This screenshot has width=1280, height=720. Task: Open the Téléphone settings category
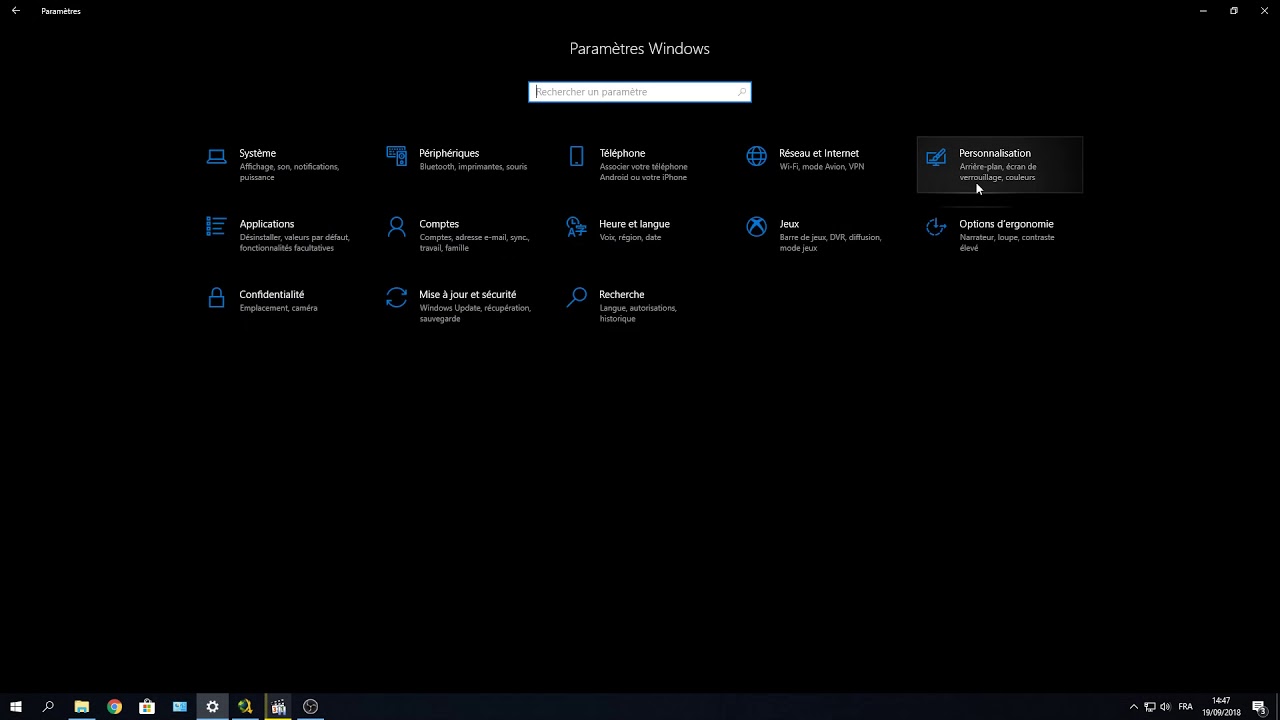coord(641,165)
